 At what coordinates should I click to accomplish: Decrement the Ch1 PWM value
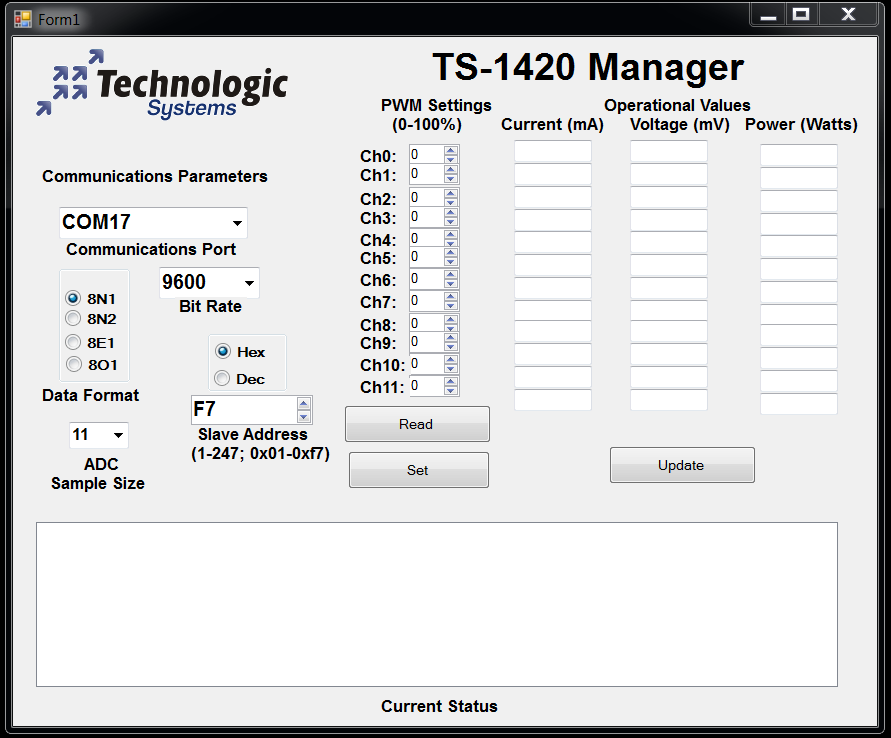pyautogui.click(x=451, y=178)
